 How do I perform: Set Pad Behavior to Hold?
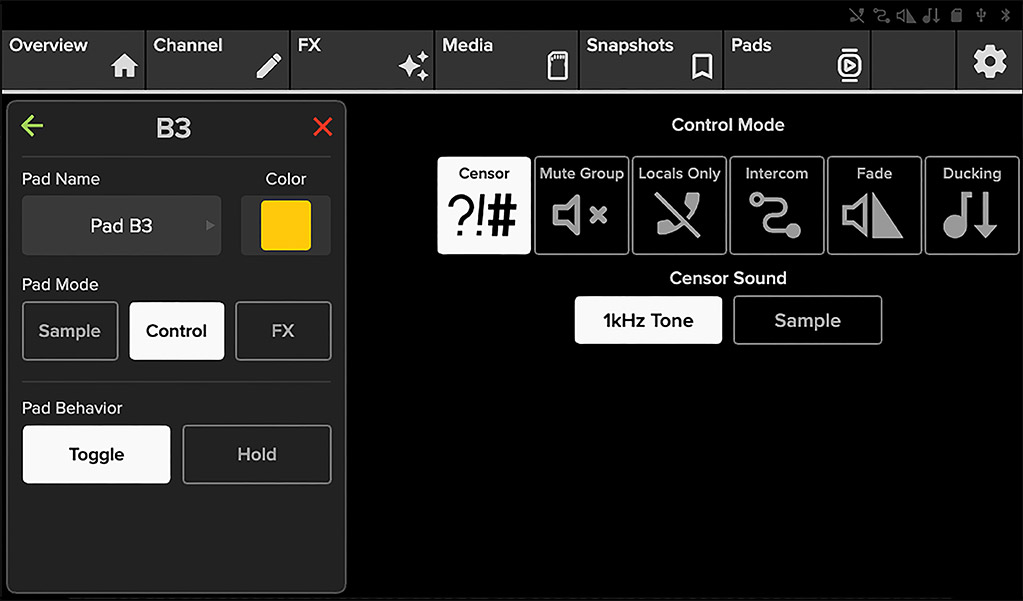click(x=257, y=454)
